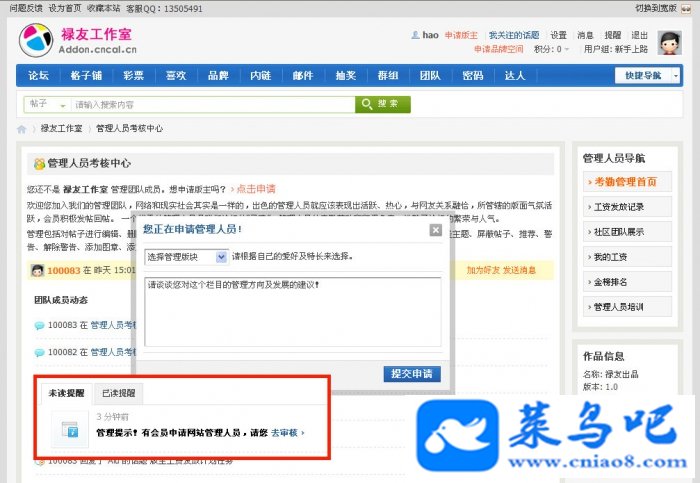
Task: Open the 喜欢 nav item
Action: click(x=176, y=75)
